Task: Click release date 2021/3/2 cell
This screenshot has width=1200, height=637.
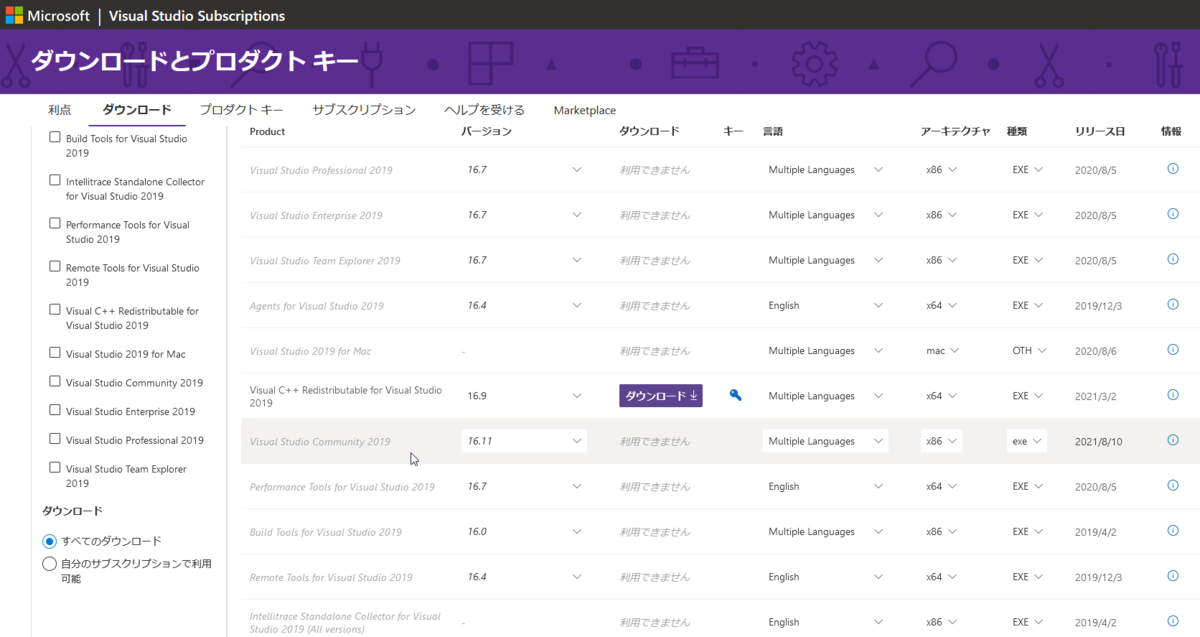Action: pos(1095,396)
